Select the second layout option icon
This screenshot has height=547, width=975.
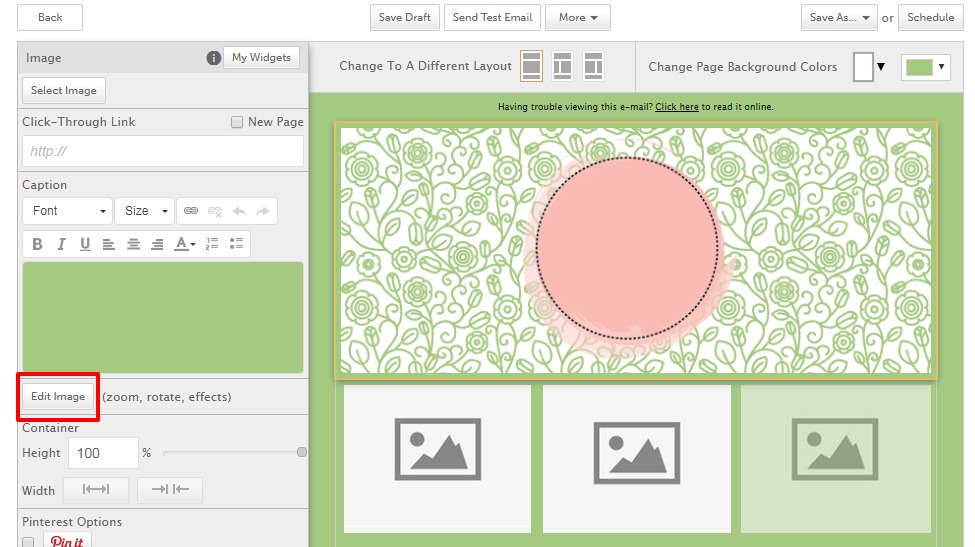point(562,67)
